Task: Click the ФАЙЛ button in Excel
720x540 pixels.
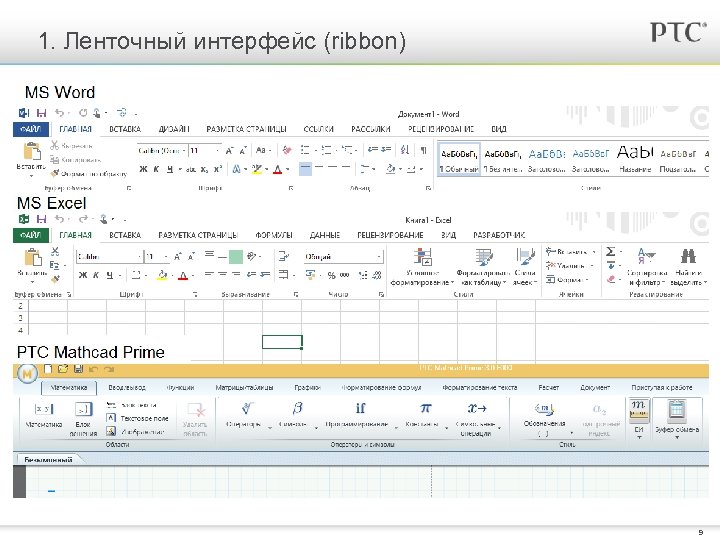Action: coord(30,235)
